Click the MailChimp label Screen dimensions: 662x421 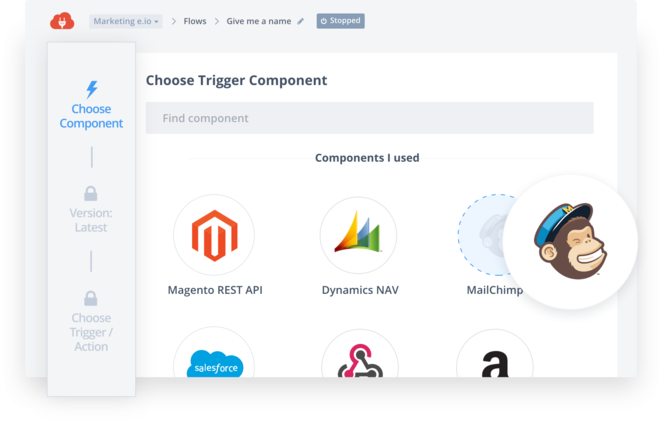[494, 290]
